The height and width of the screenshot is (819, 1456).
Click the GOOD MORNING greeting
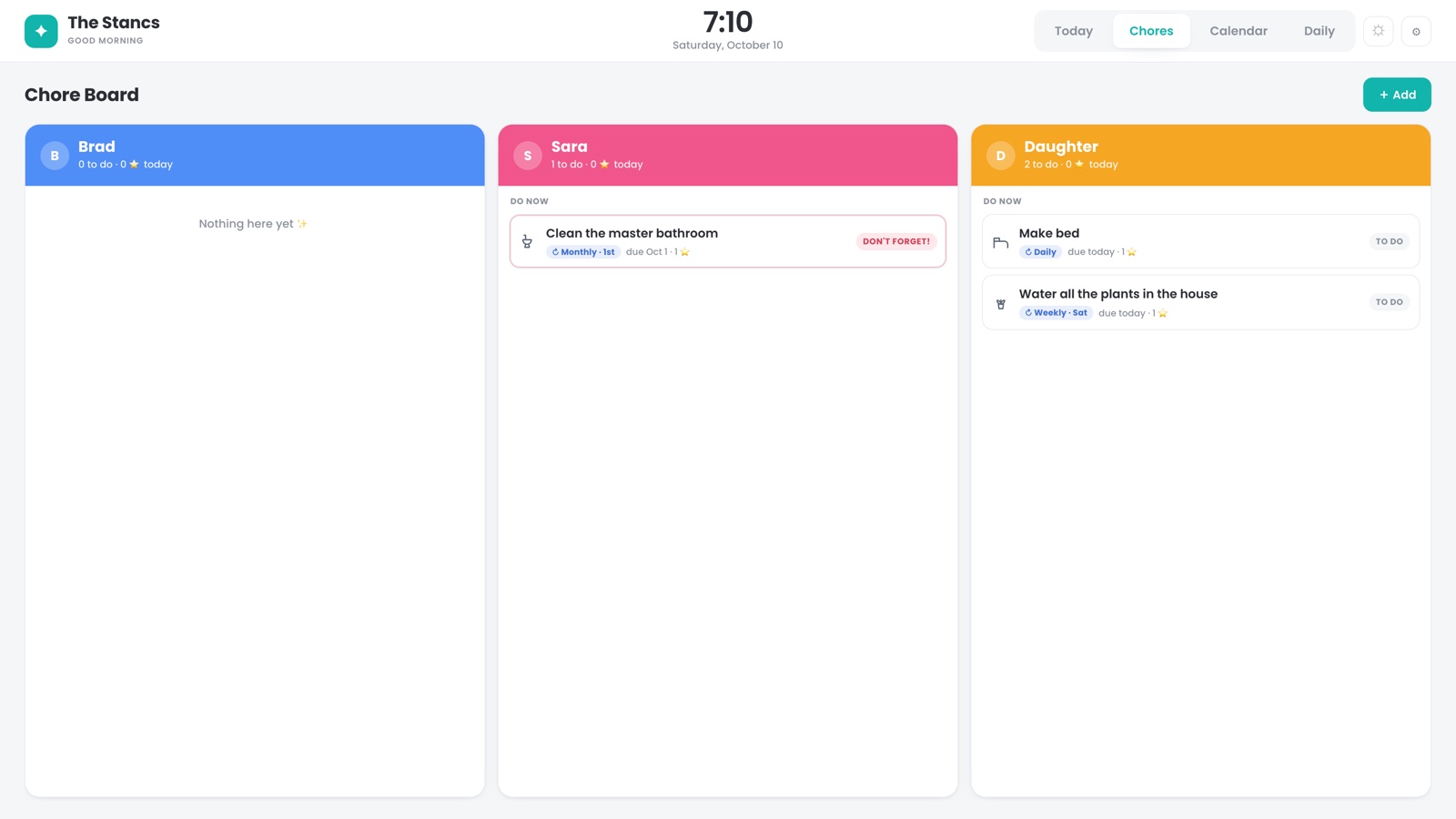click(106, 41)
